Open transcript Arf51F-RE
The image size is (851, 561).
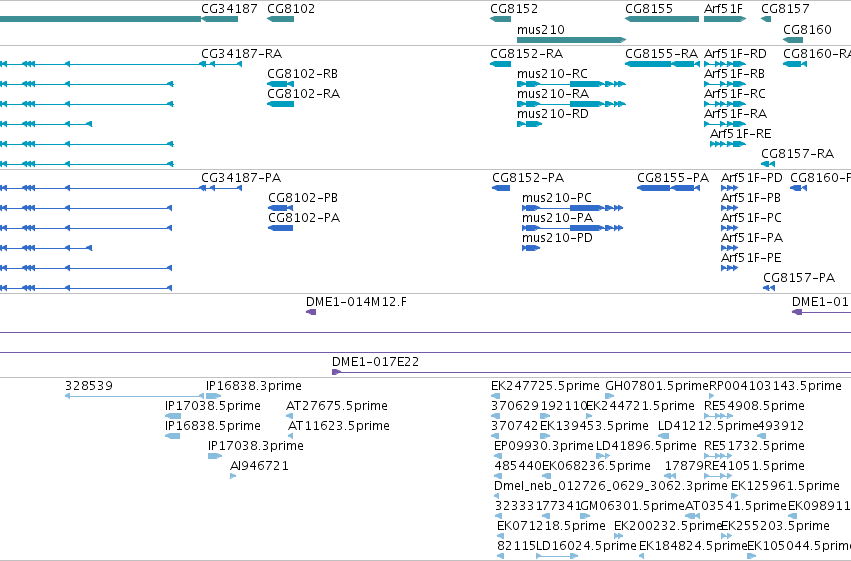click(x=740, y=134)
